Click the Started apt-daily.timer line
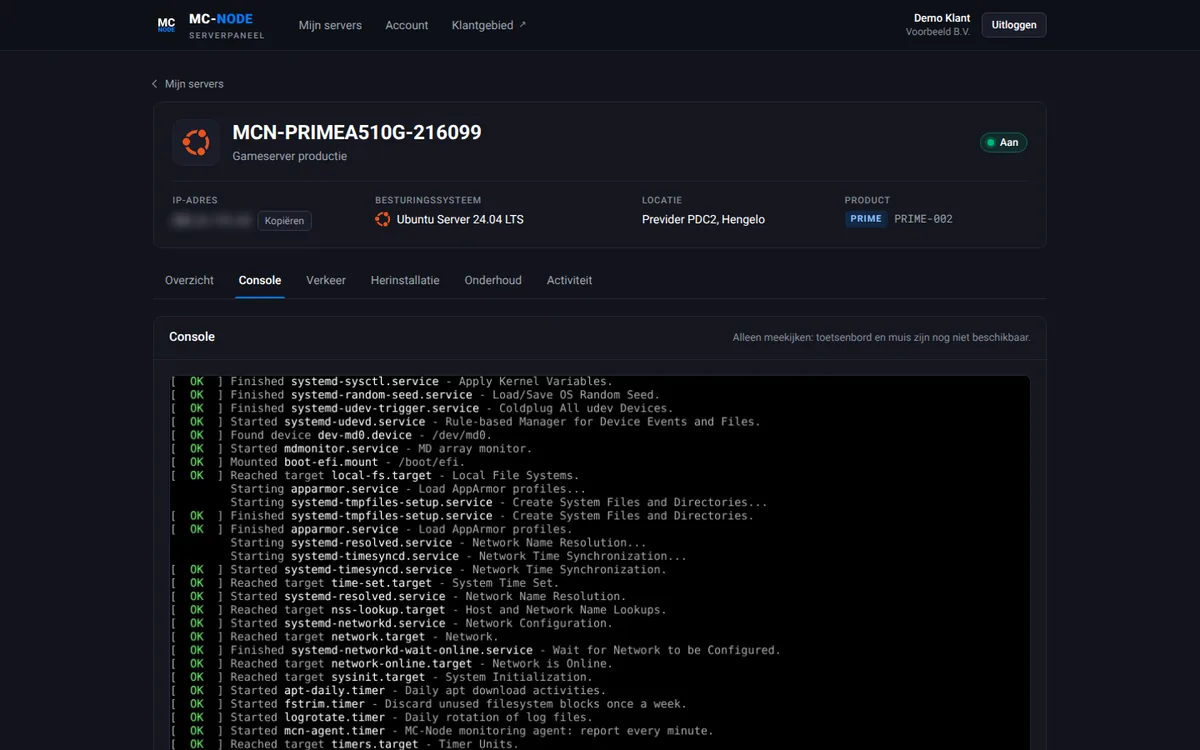The image size is (1200, 750). 388,691
